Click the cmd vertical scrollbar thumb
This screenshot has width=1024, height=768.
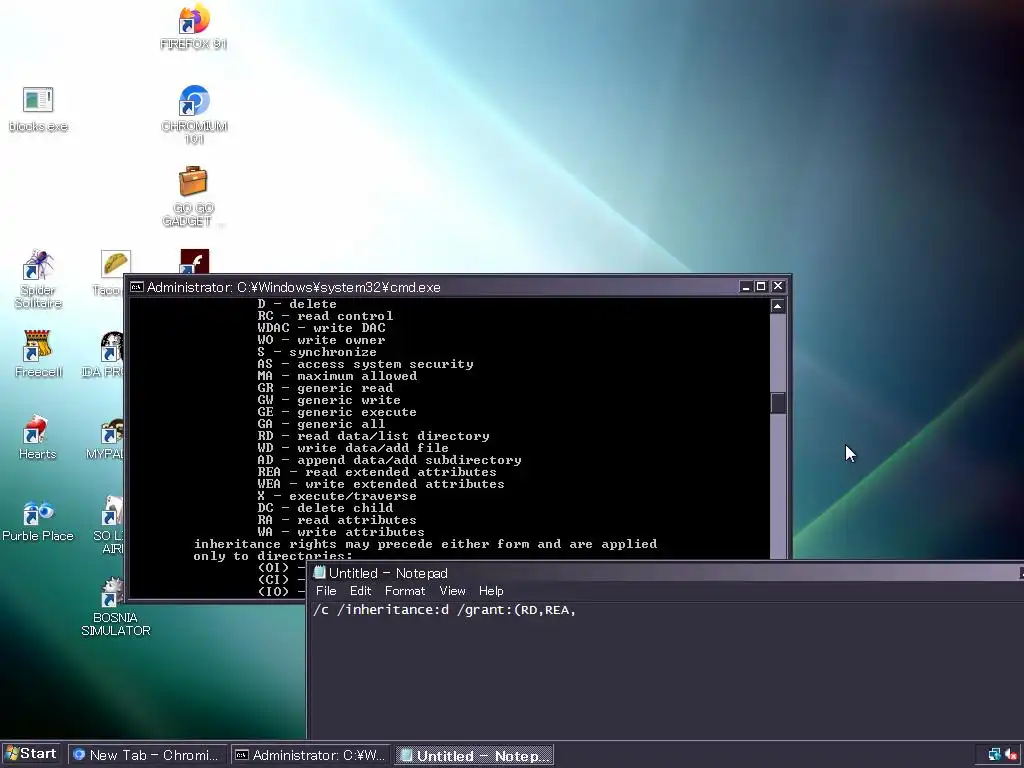[778, 402]
